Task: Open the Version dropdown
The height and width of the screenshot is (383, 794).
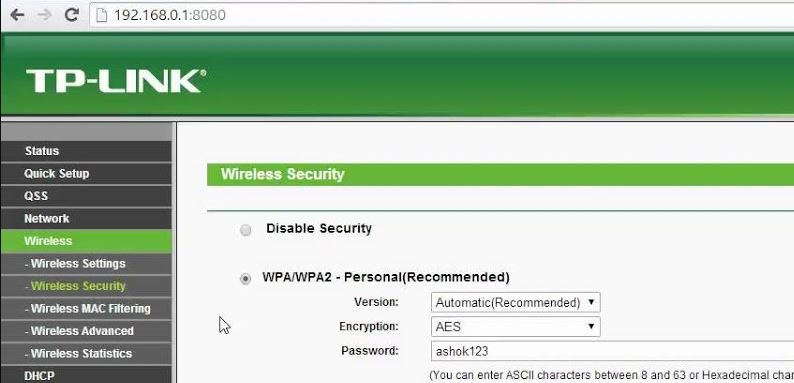Action: (515, 302)
